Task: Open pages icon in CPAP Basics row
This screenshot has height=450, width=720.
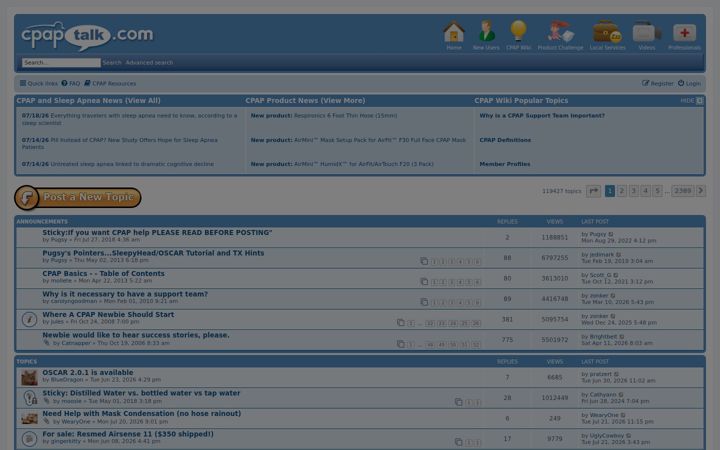Action: tap(424, 281)
